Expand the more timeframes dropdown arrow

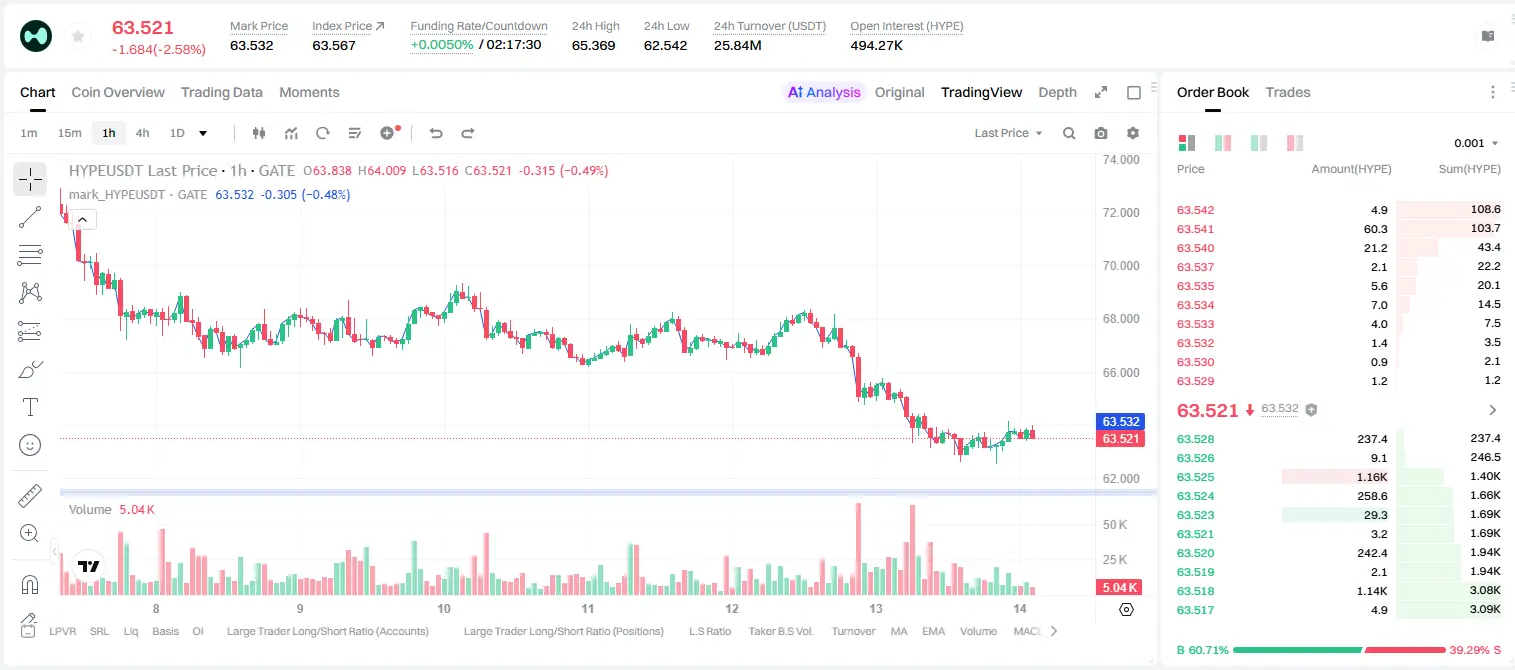pyautogui.click(x=203, y=133)
